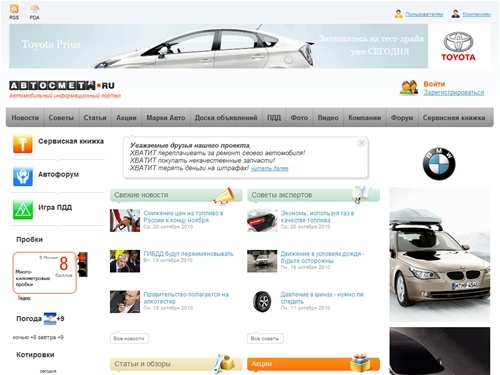The height and width of the screenshot is (375, 500).
Task: Open the Акции menu item in the navigation bar
Action: (x=126, y=118)
